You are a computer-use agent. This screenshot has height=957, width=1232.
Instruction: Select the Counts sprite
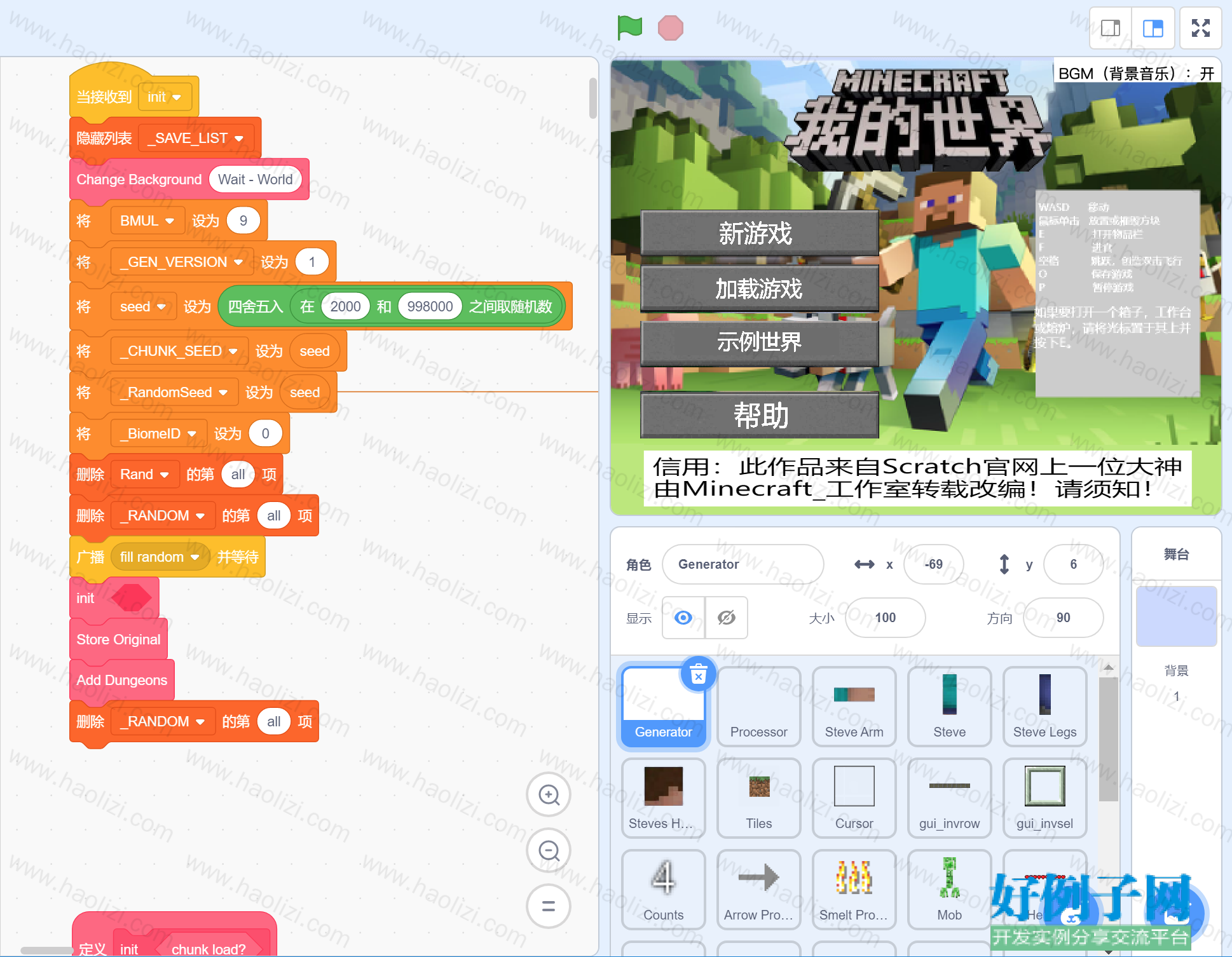pyautogui.click(x=663, y=889)
